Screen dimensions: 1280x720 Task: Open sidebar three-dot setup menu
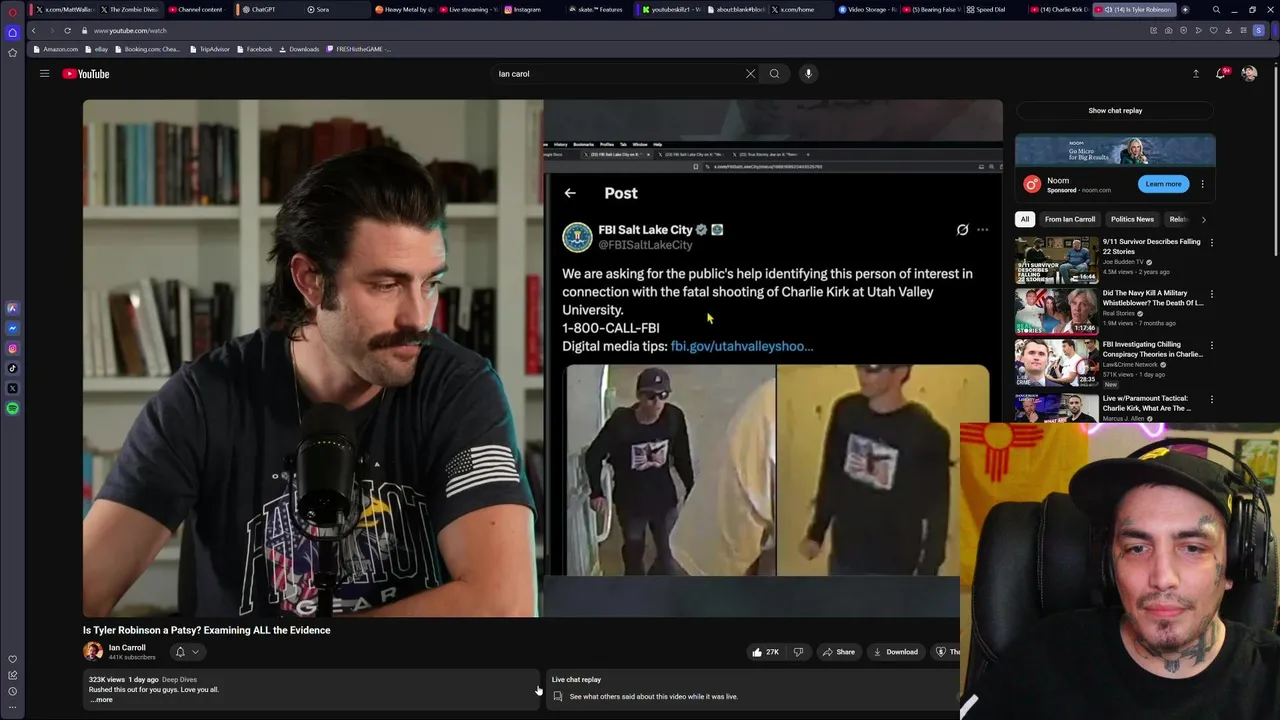tap(12, 707)
